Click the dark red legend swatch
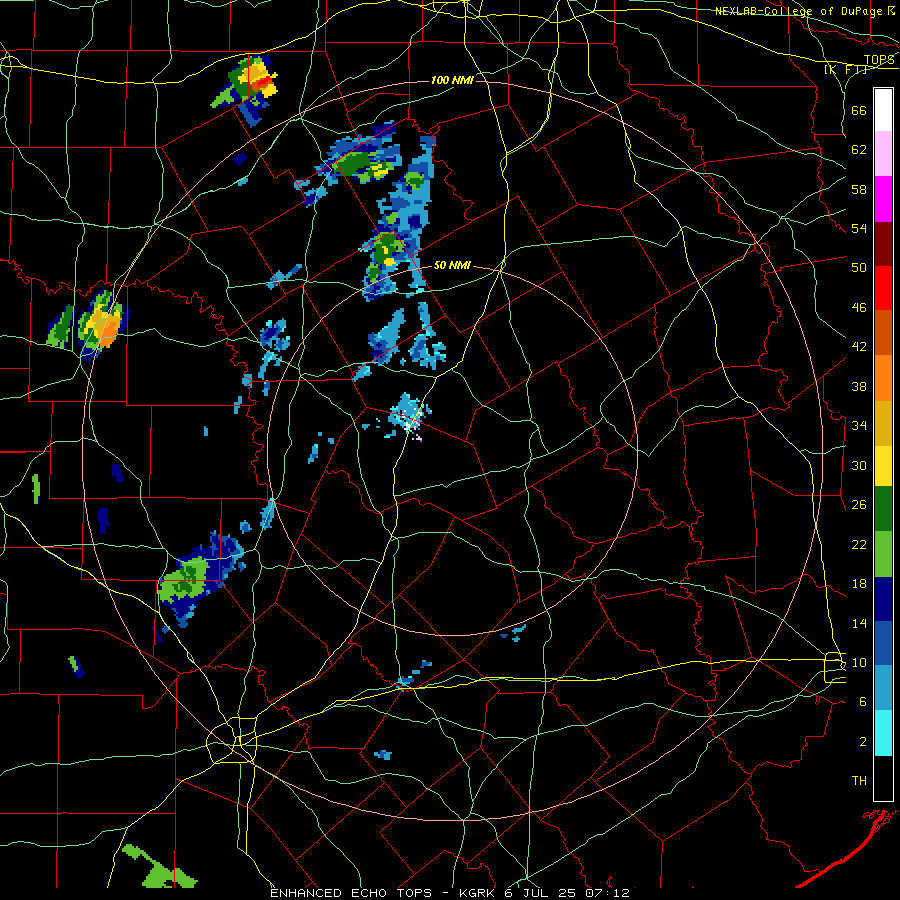This screenshot has height=900, width=900. tap(883, 244)
